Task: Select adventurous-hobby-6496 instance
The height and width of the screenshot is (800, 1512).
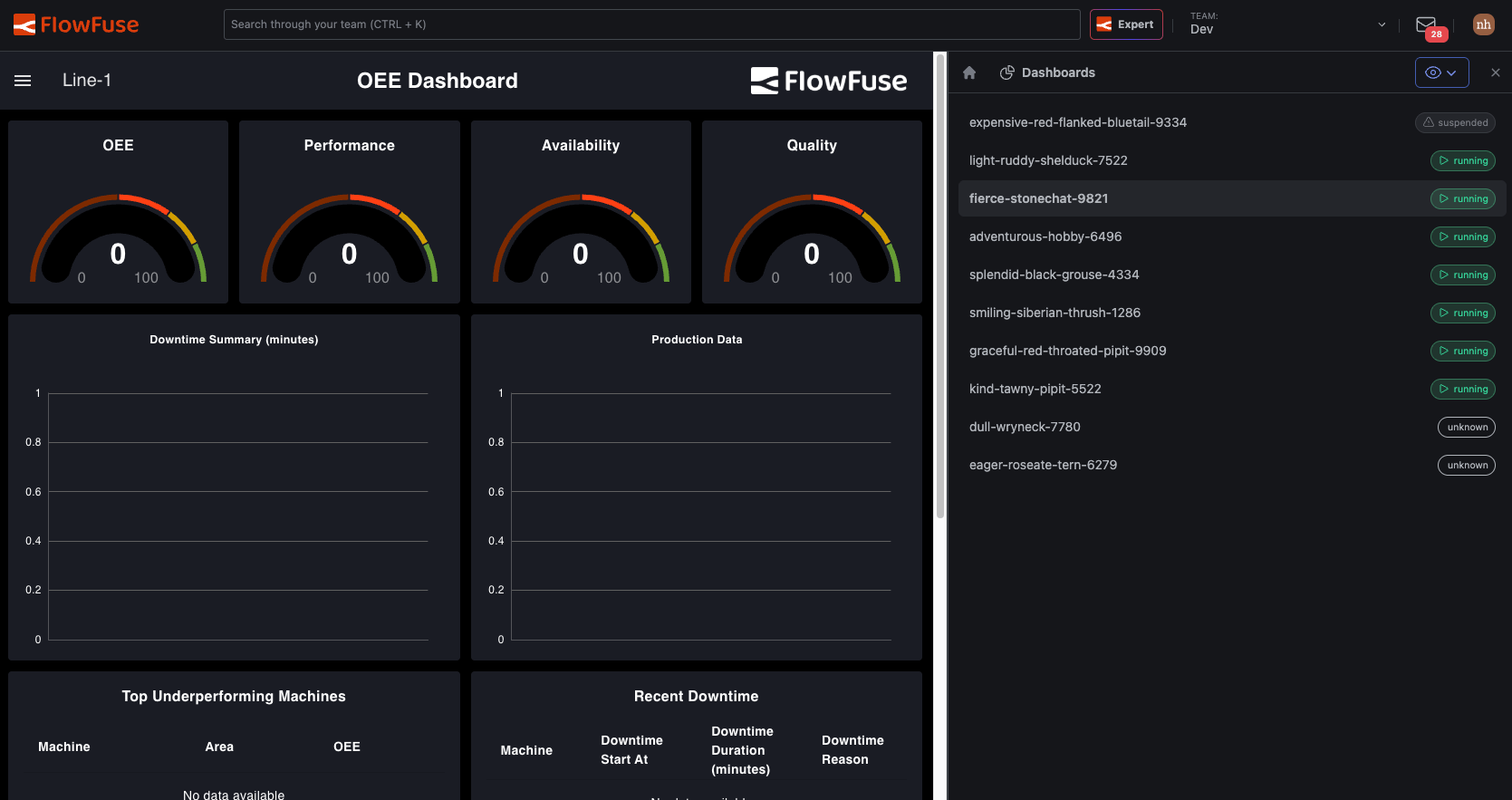Action: point(1232,236)
